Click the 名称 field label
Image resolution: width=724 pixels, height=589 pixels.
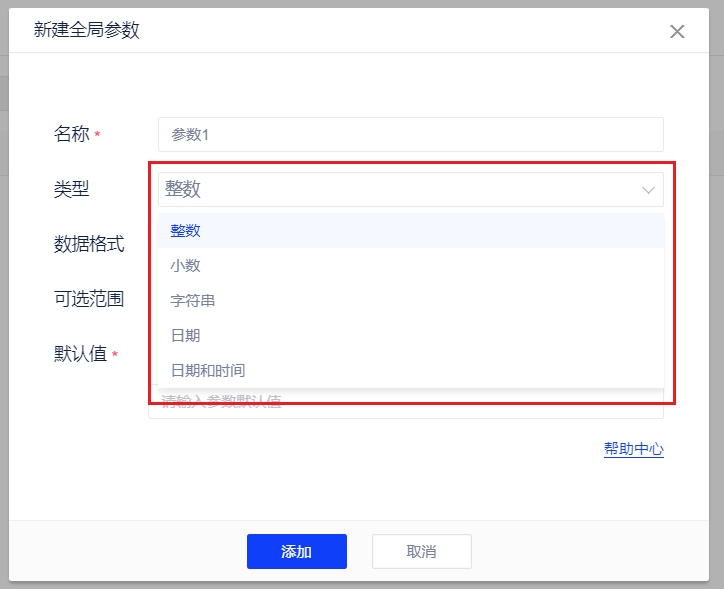click(71, 134)
